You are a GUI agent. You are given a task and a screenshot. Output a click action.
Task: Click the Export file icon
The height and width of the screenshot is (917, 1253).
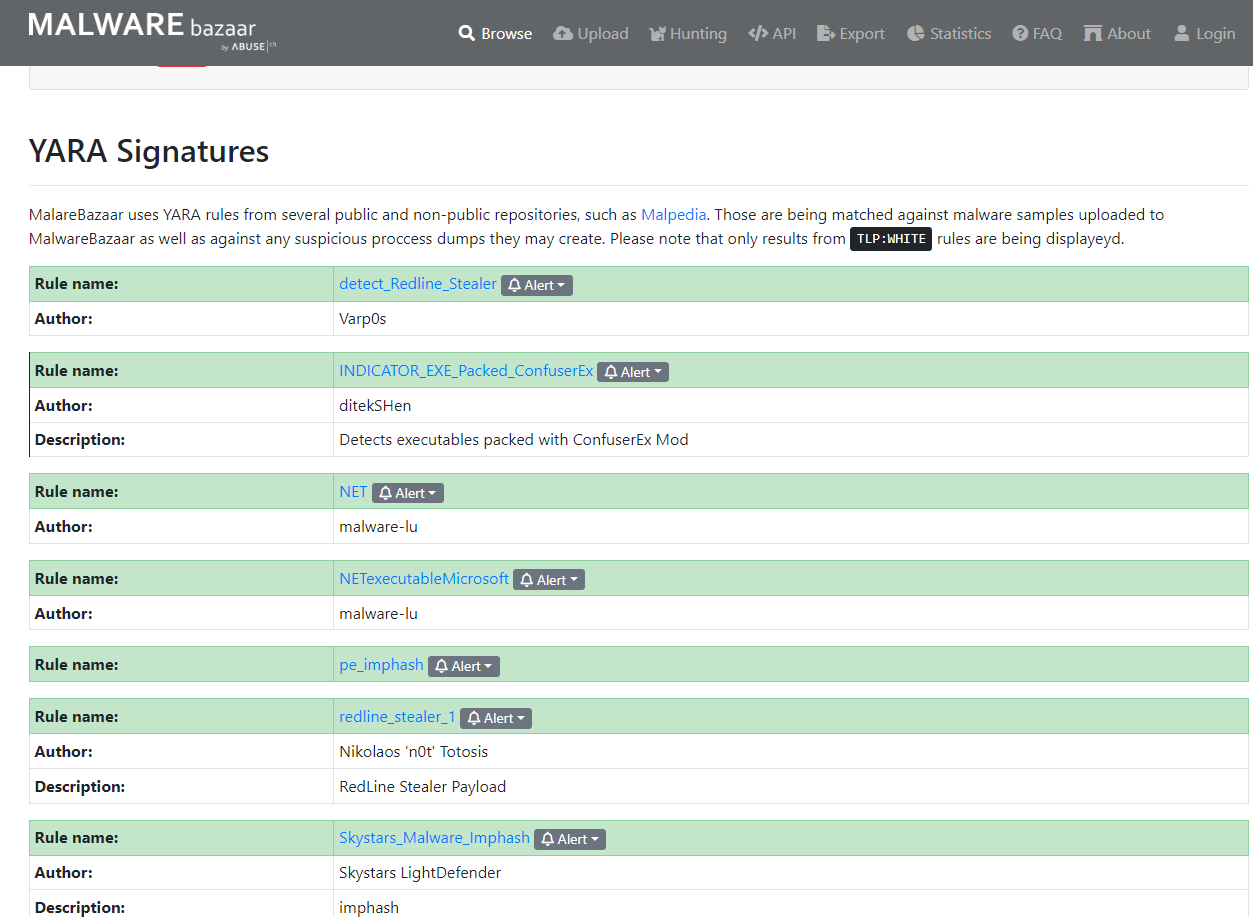tap(825, 34)
